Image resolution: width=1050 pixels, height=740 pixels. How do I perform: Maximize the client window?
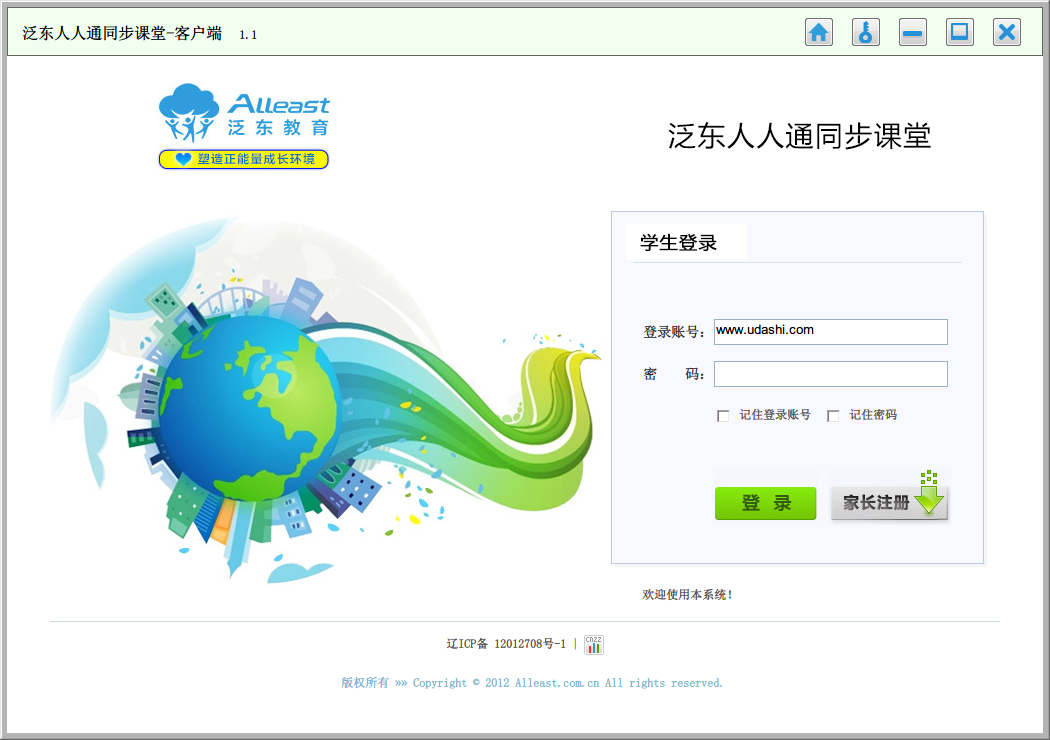point(960,32)
